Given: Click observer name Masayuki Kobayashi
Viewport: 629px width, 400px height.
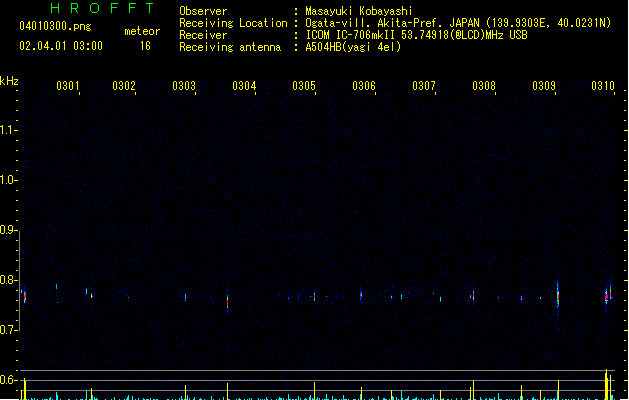Looking at the screenshot, I should coord(359,11).
